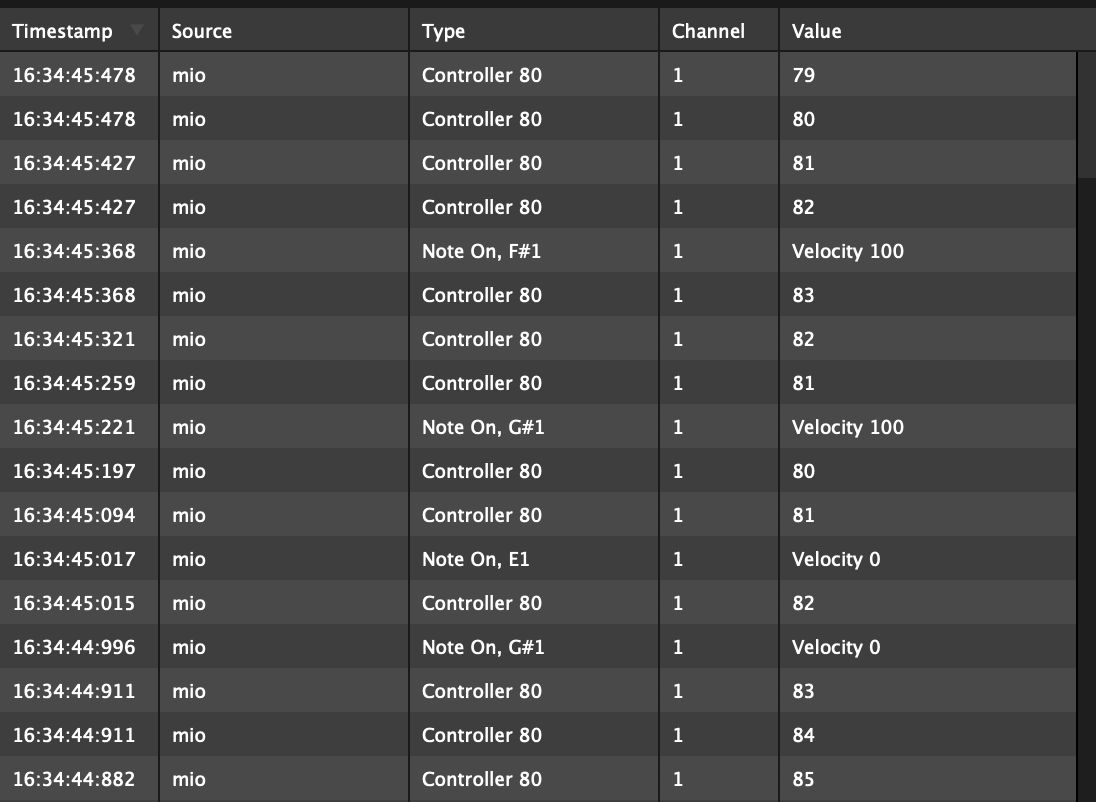Viewport: 1096px width, 802px height.
Task: Sort by the Timestamp column header
Action: tap(62, 31)
